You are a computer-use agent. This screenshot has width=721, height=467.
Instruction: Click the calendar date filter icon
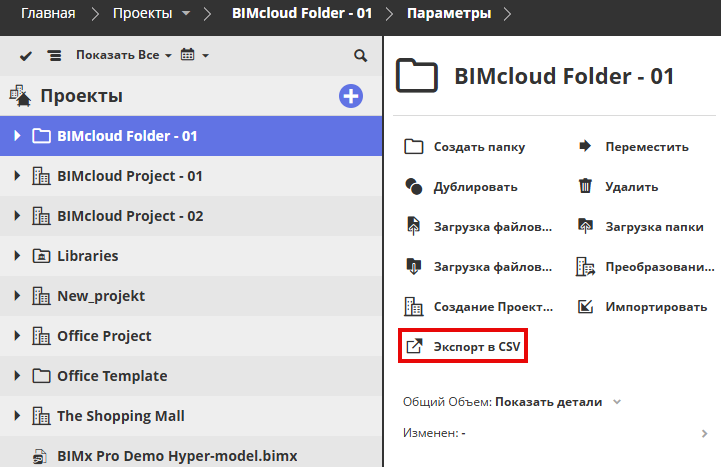point(187,54)
